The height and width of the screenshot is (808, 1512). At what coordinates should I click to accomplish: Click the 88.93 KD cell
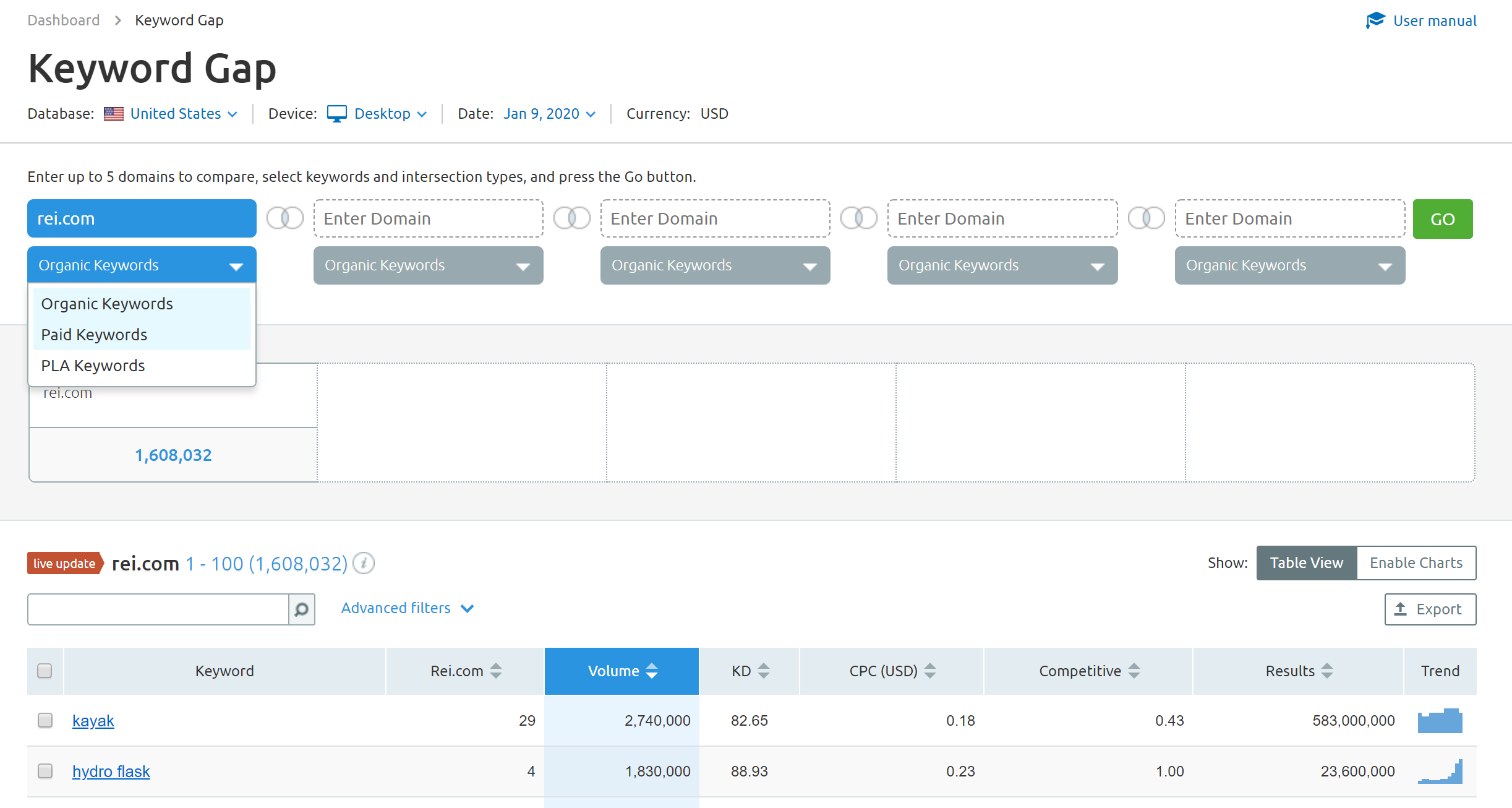coord(749,771)
